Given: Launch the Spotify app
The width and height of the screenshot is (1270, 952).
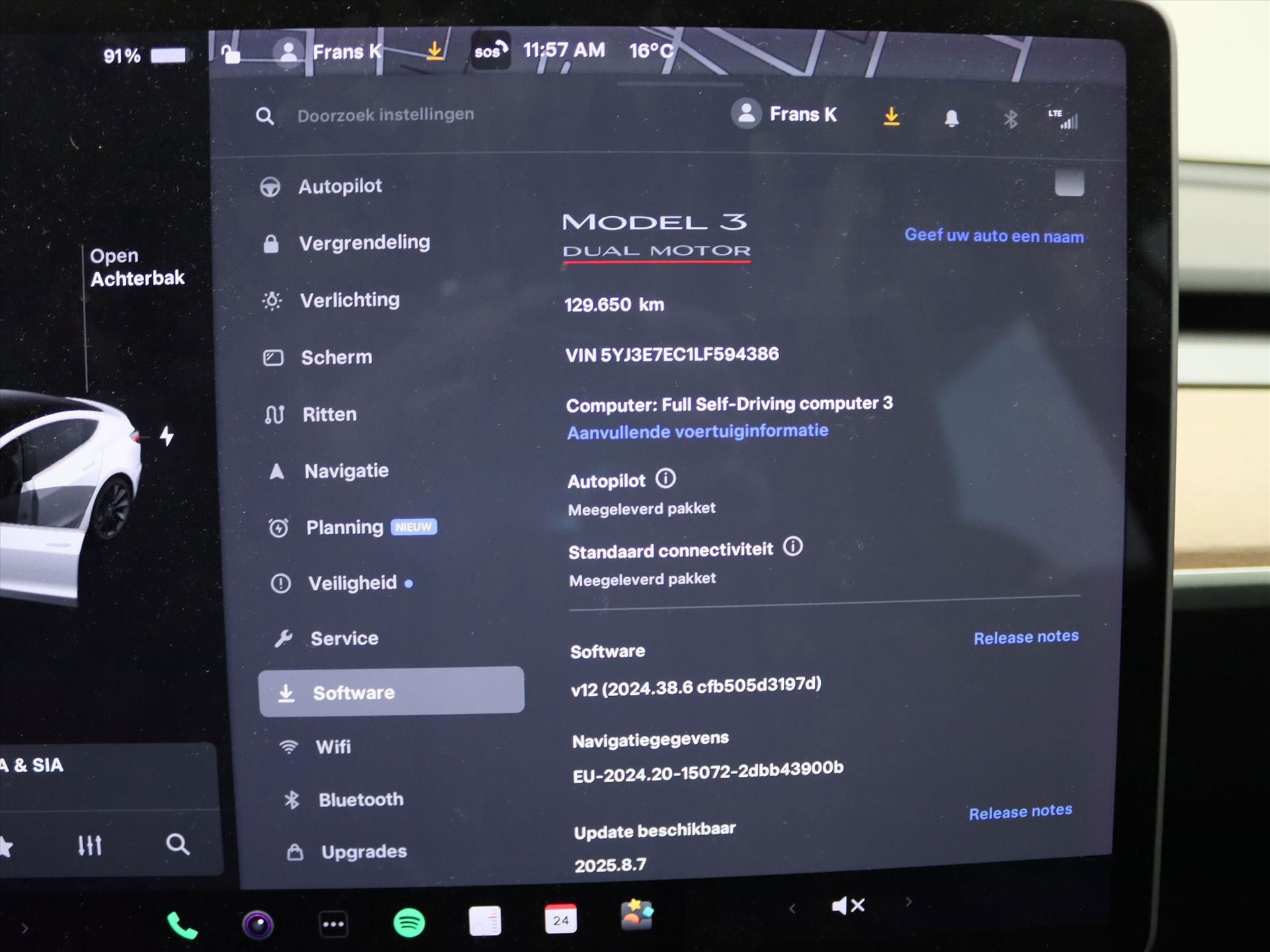Looking at the screenshot, I should coord(409,922).
